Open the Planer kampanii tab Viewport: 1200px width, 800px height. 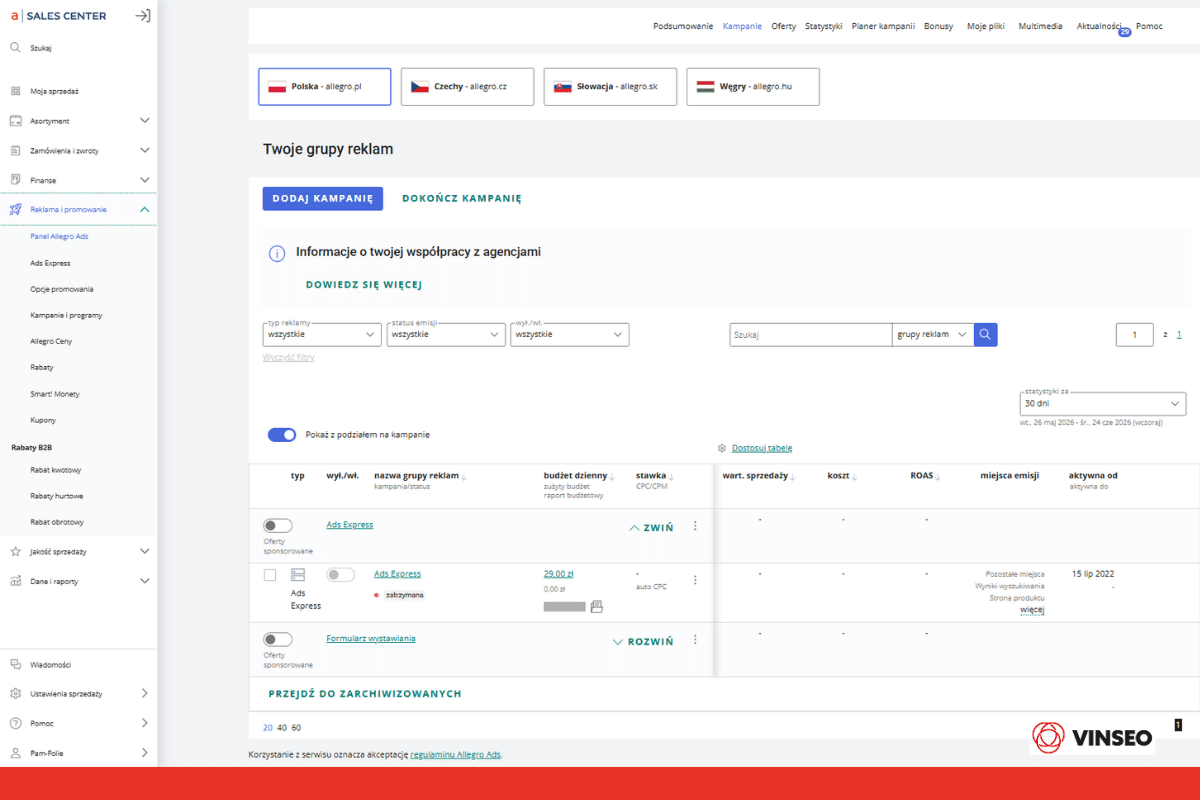click(x=883, y=26)
